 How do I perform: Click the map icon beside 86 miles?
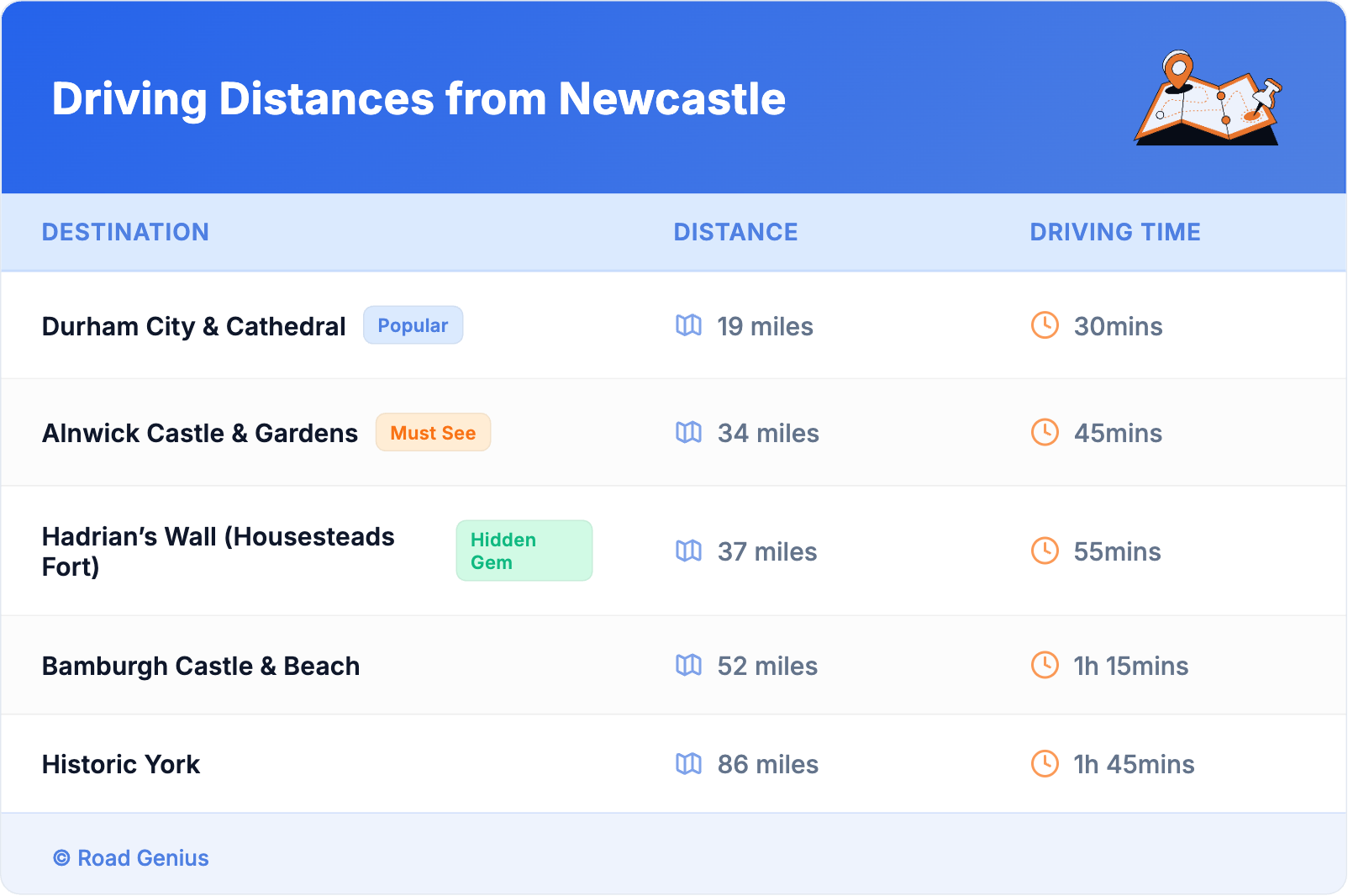pyautogui.click(x=688, y=763)
